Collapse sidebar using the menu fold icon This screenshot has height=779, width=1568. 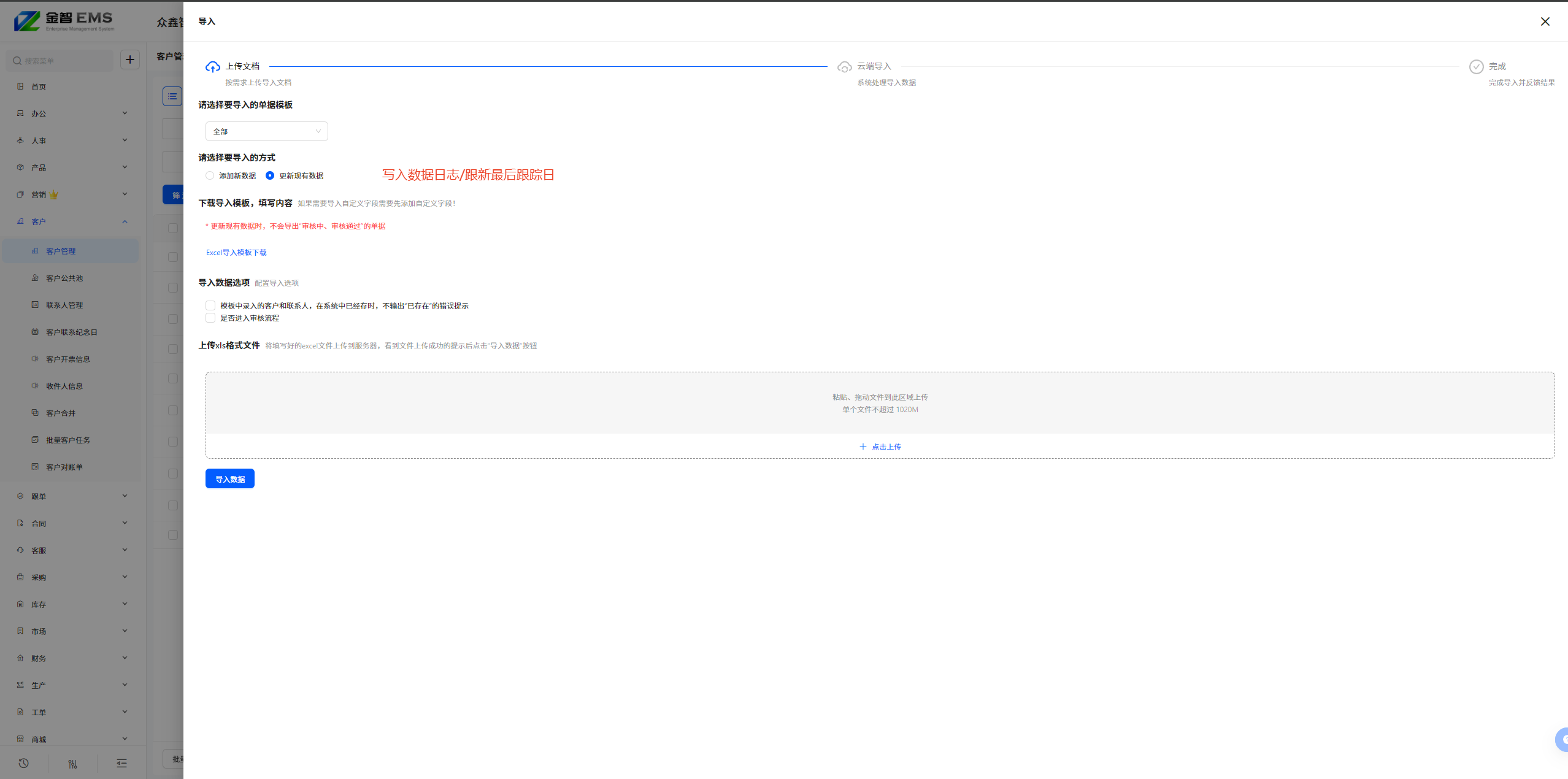[121, 763]
